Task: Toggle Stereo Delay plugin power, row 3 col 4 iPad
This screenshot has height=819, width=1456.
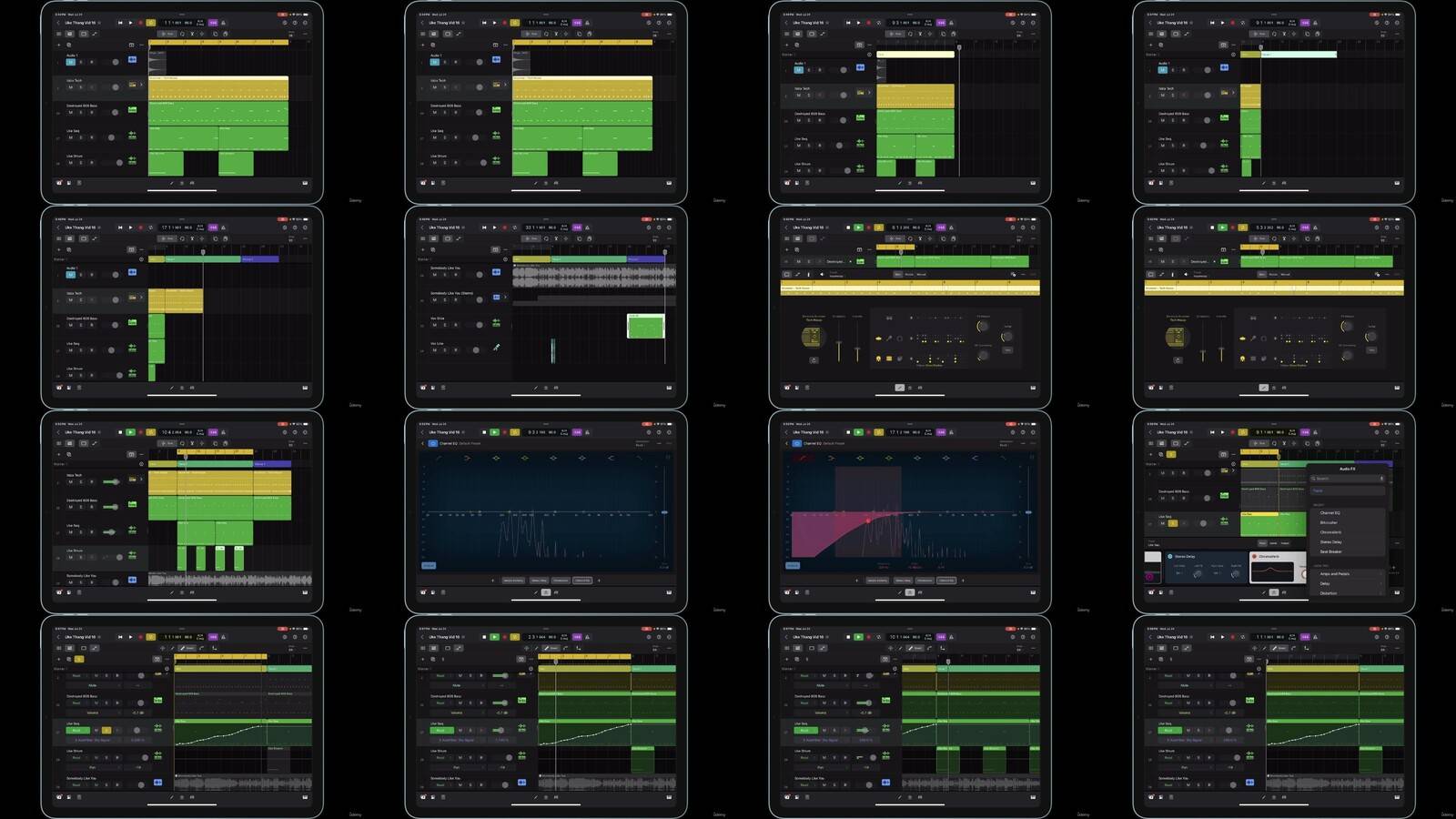Action: (x=1169, y=556)
